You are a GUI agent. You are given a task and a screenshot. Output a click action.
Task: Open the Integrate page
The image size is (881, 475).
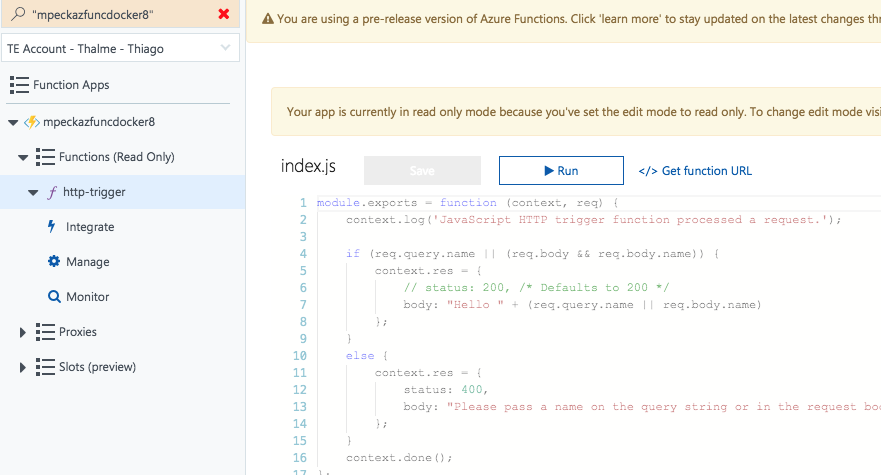pyautogui.click(x=90, y=227)
